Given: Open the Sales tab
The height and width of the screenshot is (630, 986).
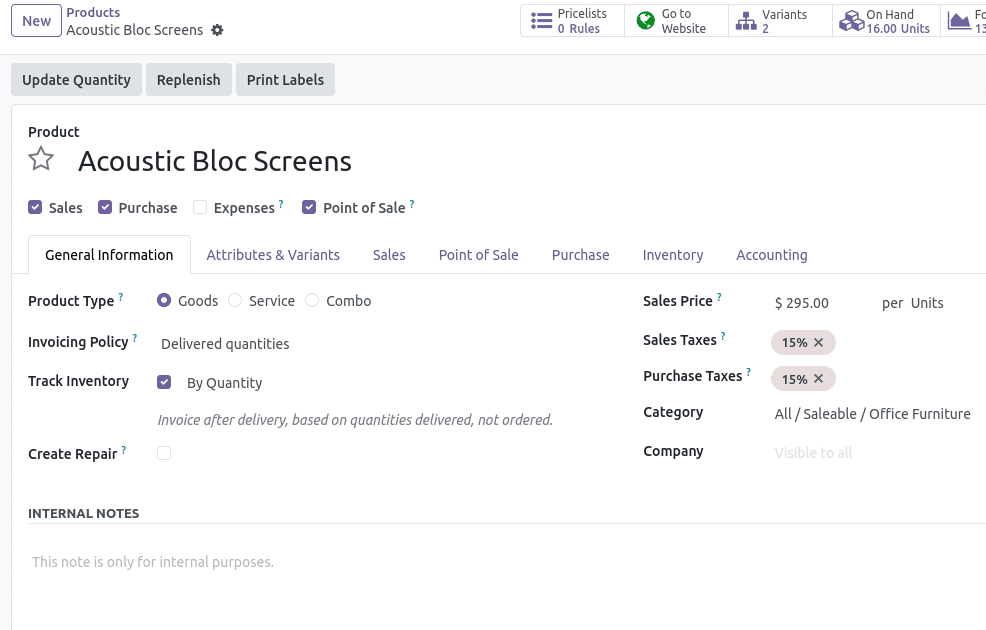Looking at the screenshot, I should 389,255.
